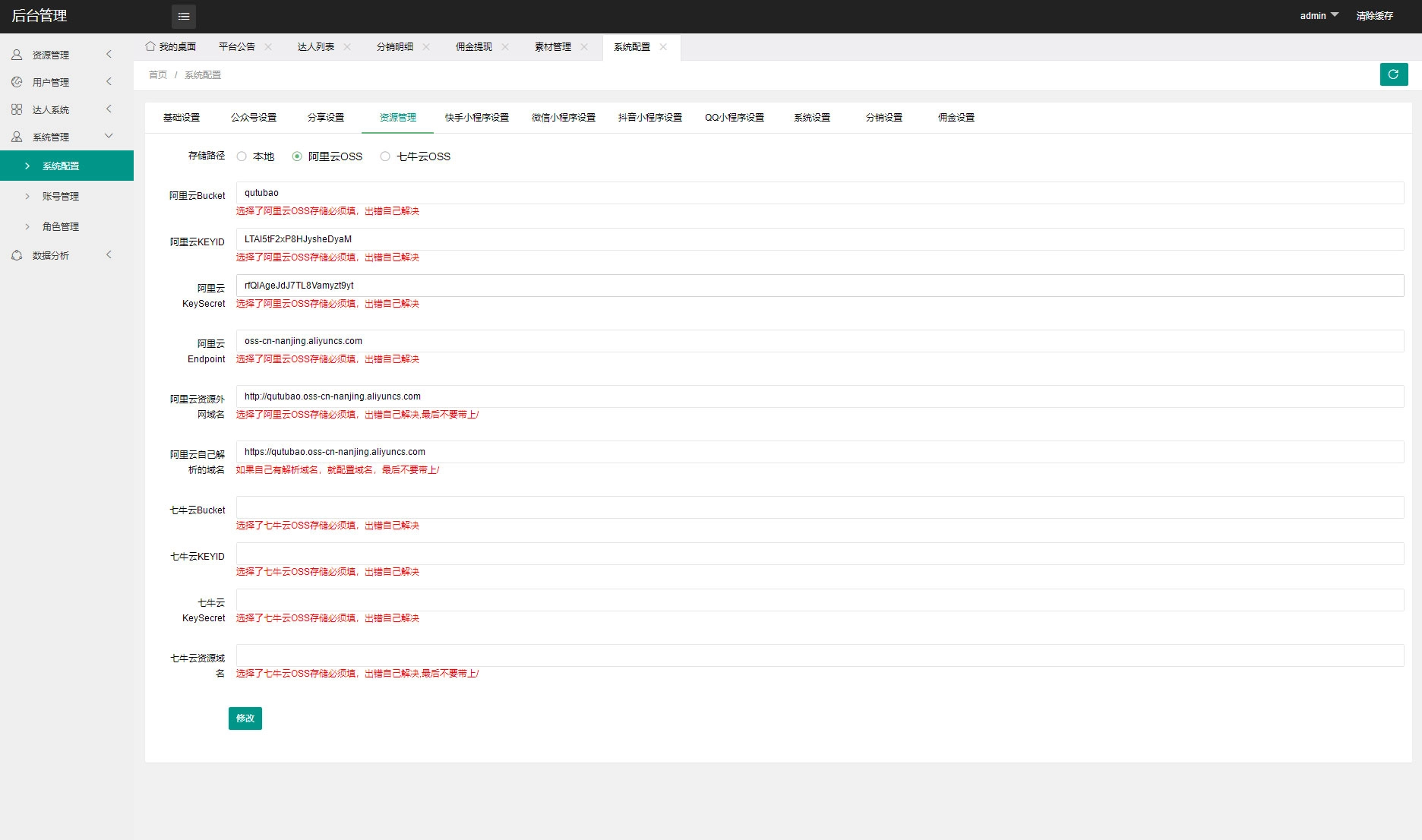Open the admin user dropdown
Viewport: 1422px width, 840px height.
tap(1319, 16)
